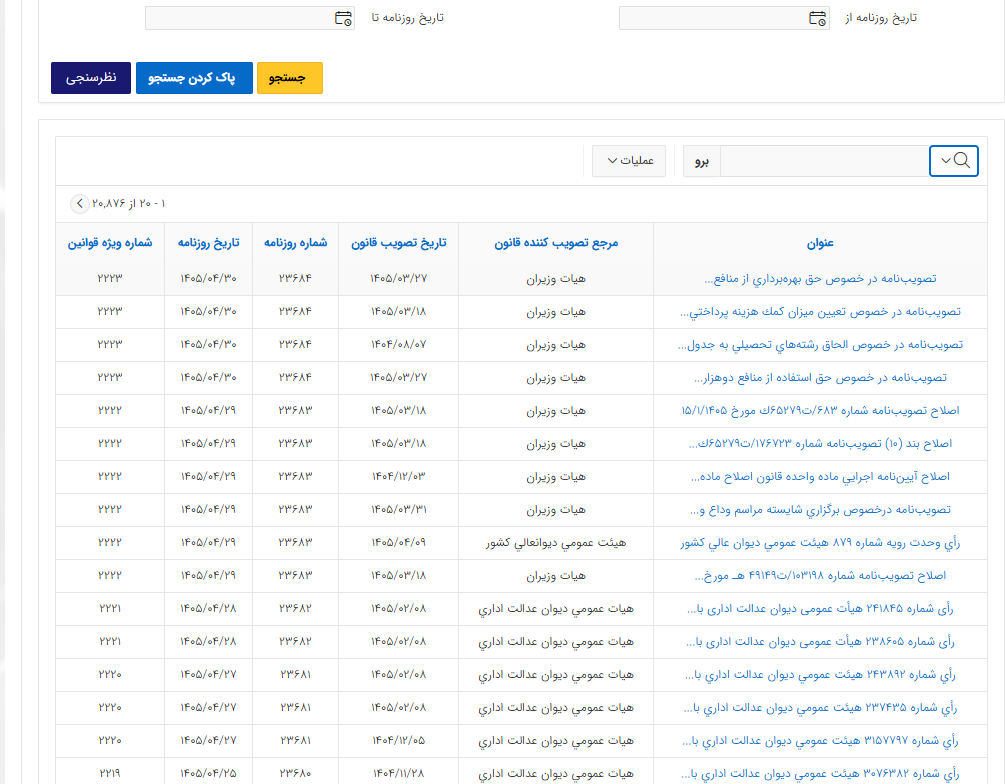This screenshot has width=1005, height=784.
Task: Click the تاریخ روزنامه از date field
Action: coord(724,18)
